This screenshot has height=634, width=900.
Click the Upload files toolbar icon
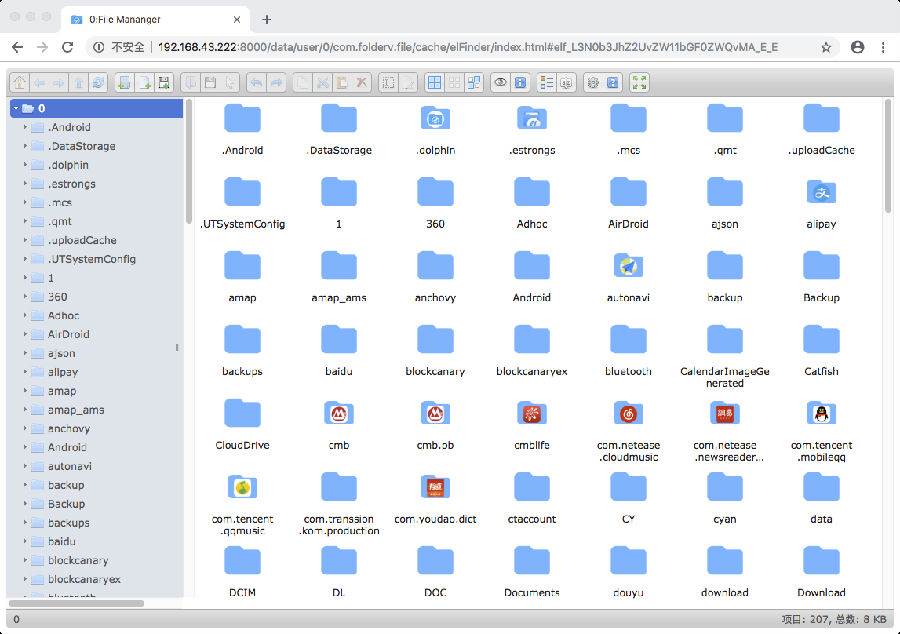coord(164,83)
